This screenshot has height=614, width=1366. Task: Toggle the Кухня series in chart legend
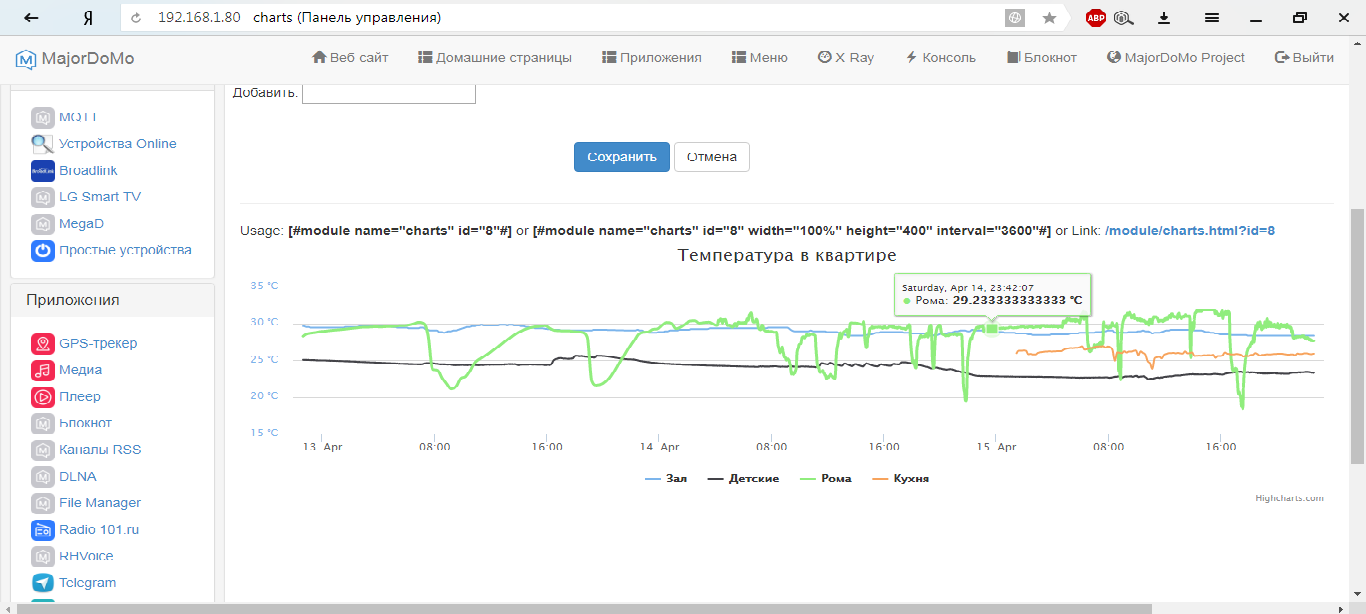point(900,479)
